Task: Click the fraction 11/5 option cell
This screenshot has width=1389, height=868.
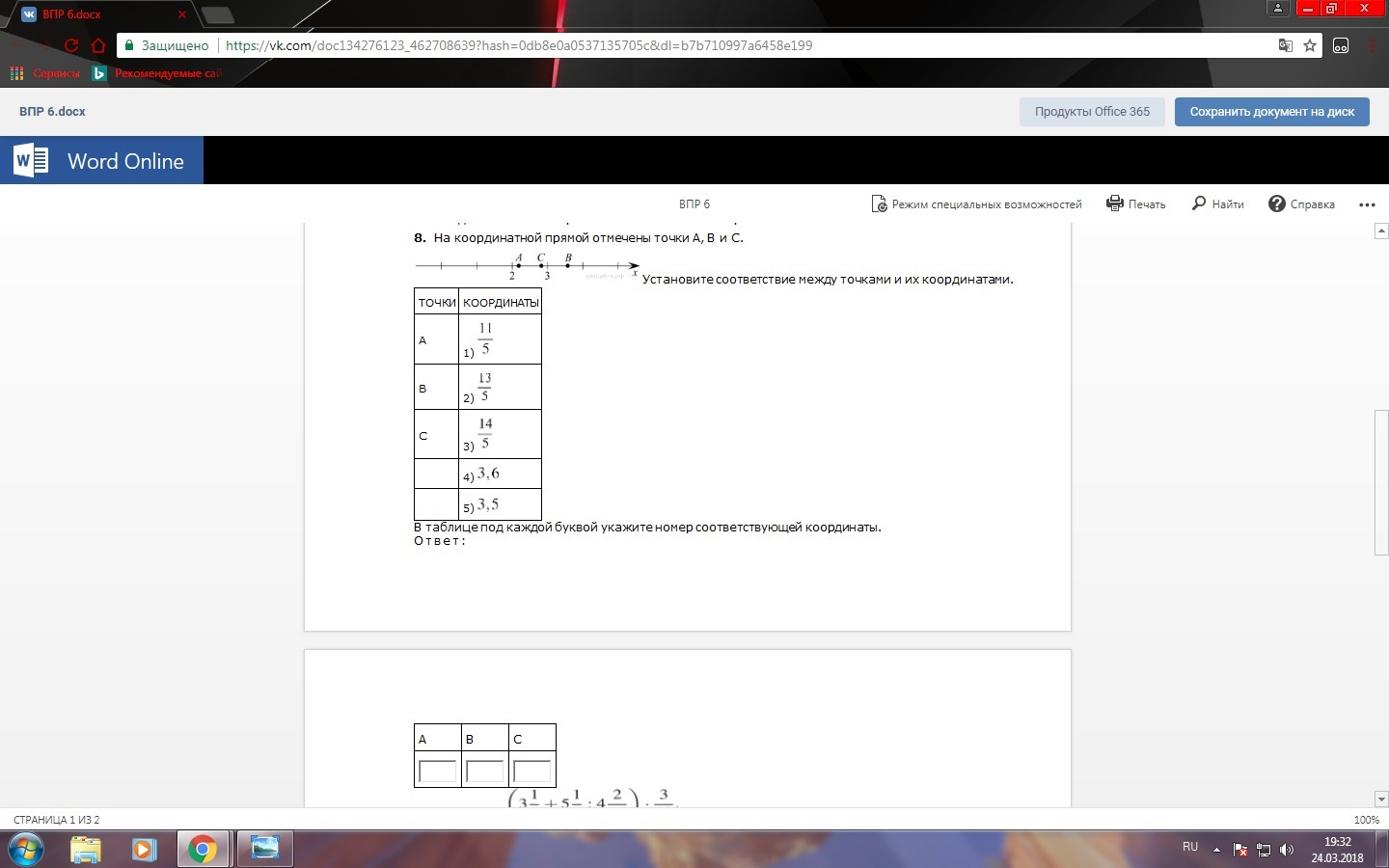Action: coord(500,339)
